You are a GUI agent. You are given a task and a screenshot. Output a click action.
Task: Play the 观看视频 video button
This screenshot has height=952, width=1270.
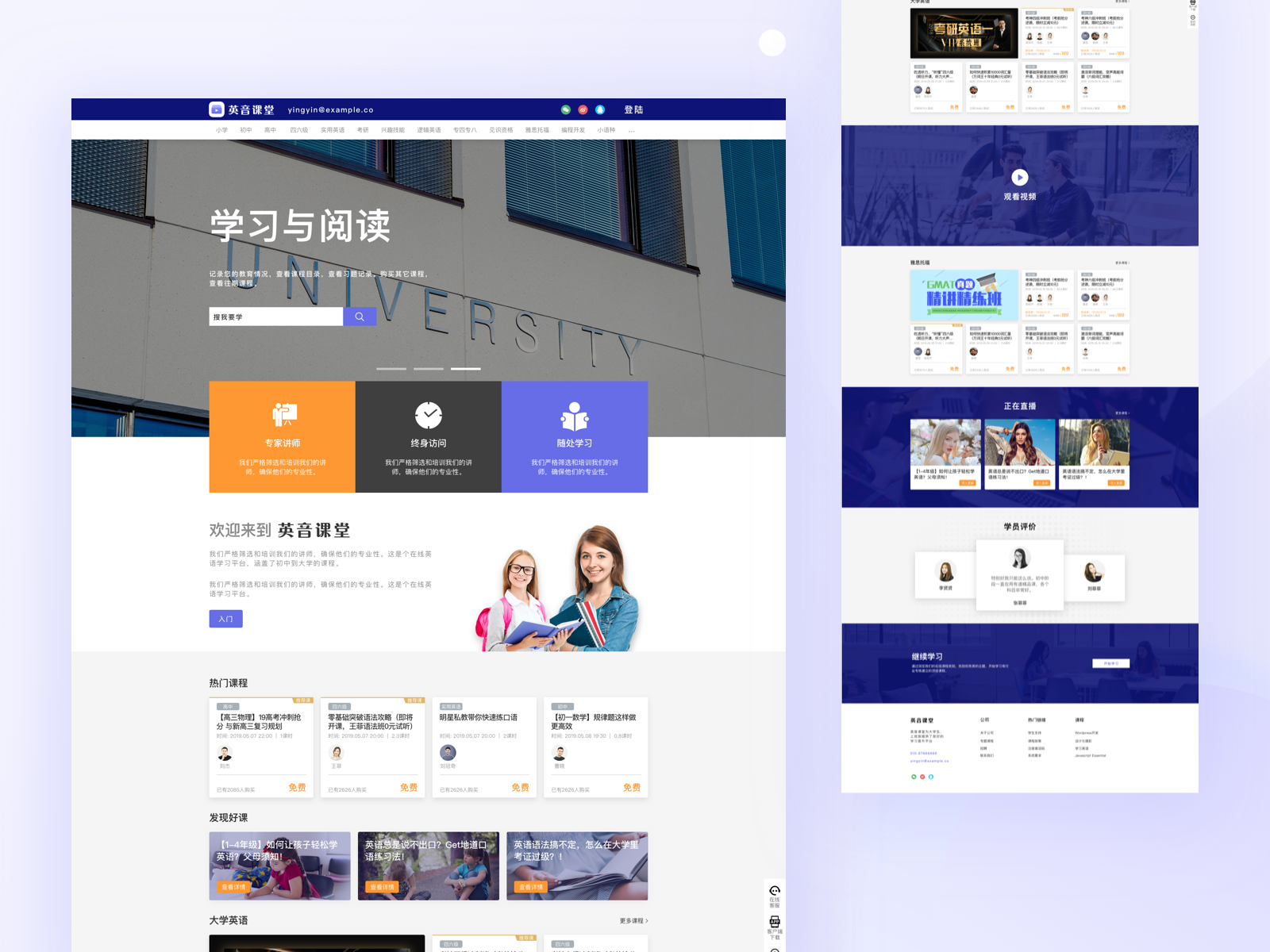pos(1020,177)
